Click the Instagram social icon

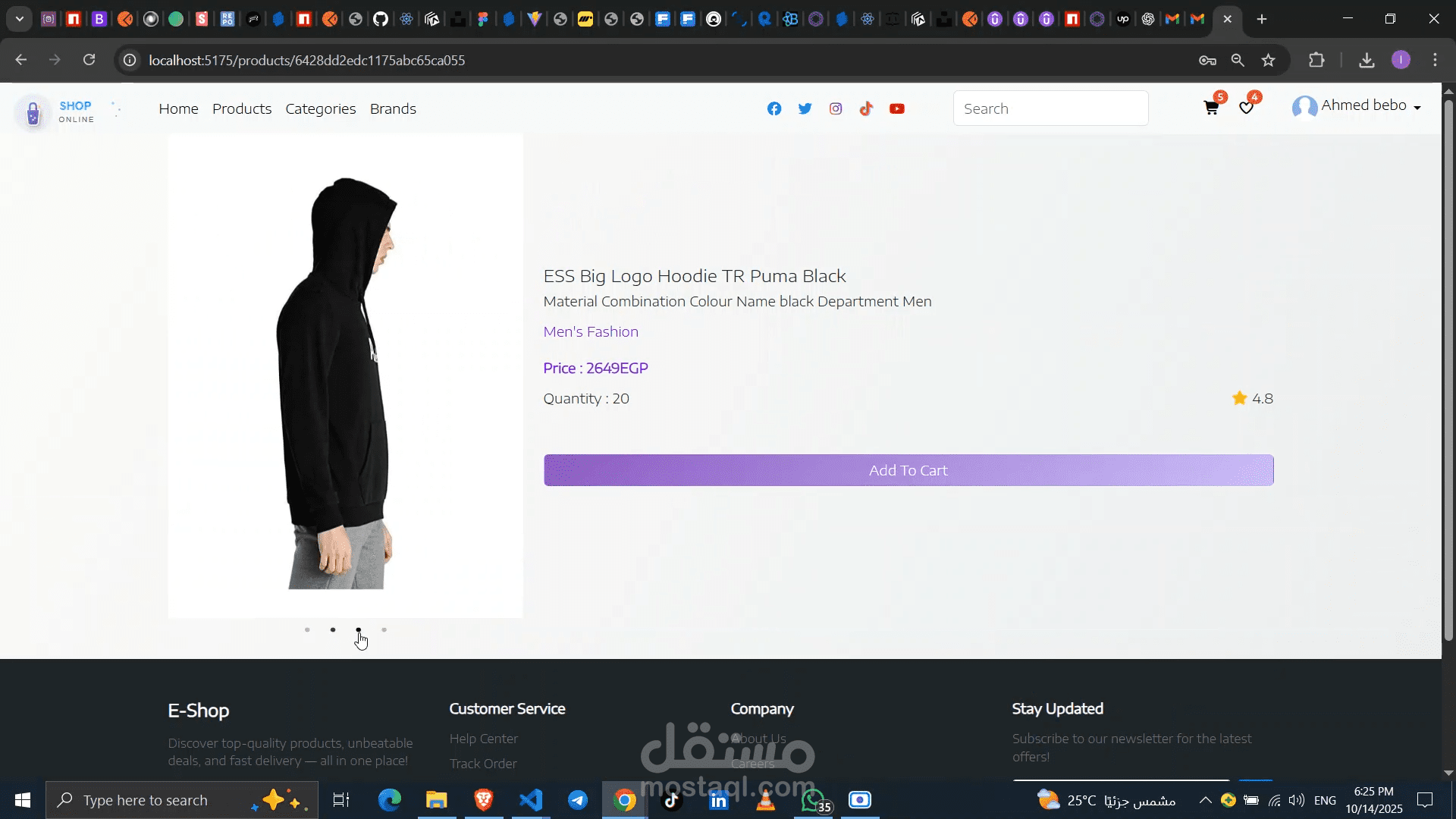pos(836,108)
